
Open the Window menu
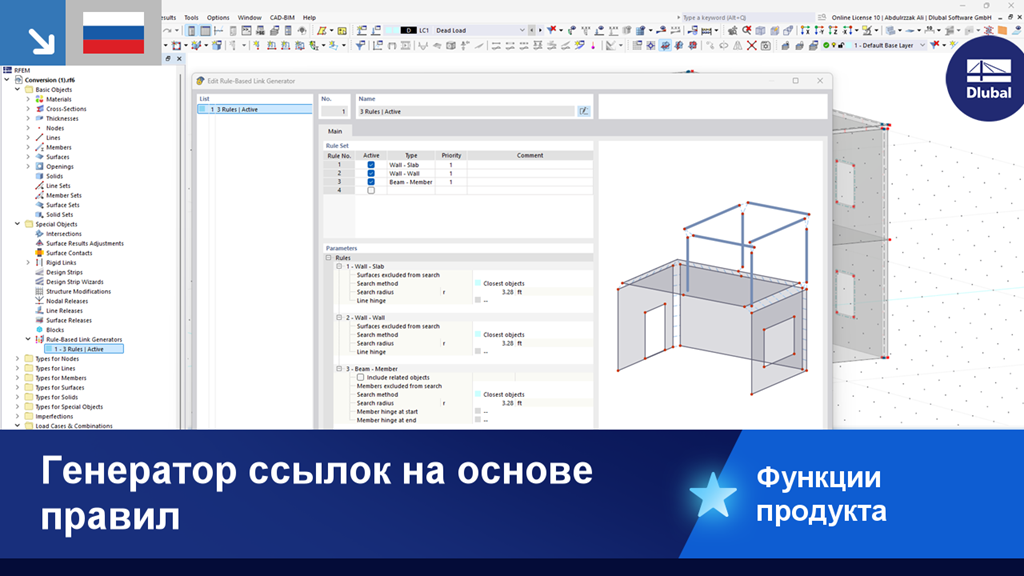click(x=249, y=18)
